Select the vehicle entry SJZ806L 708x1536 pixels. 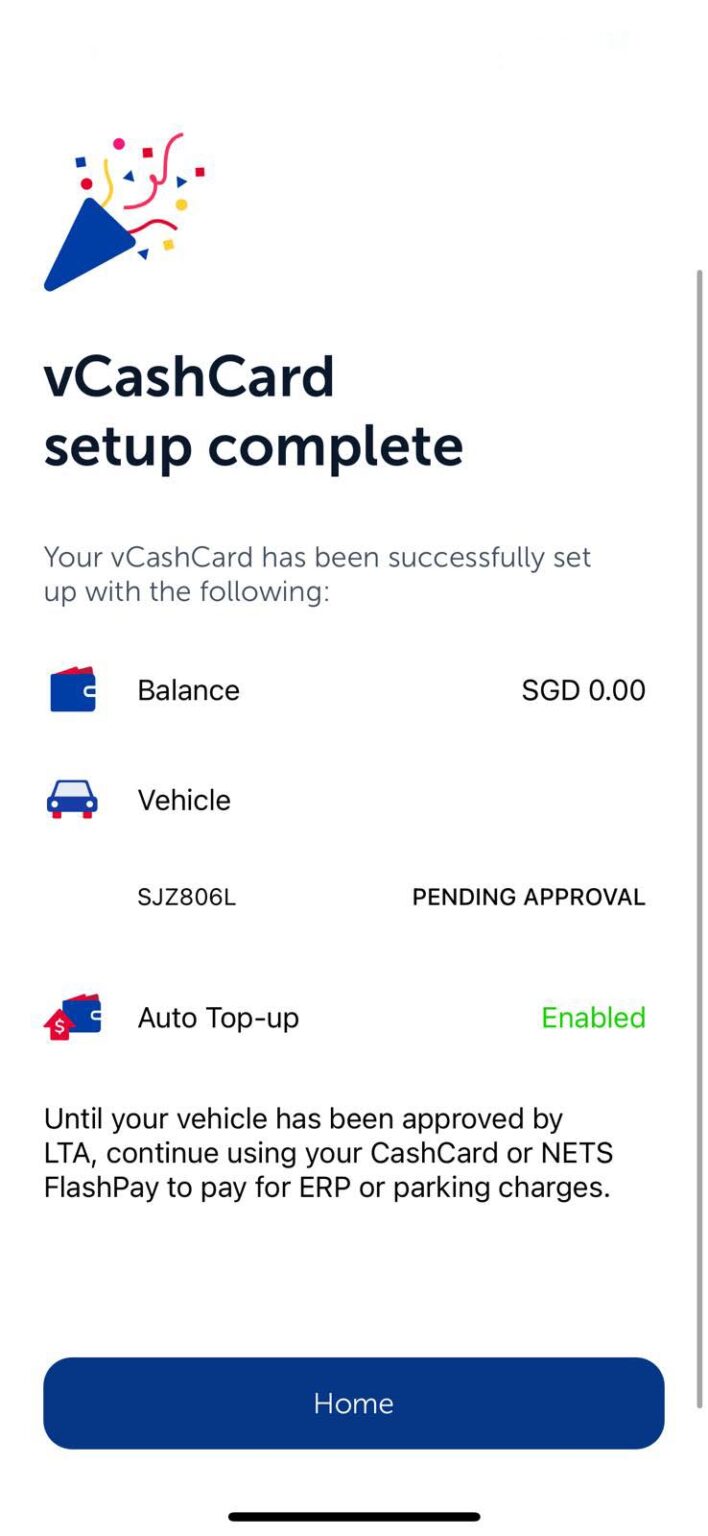click(186, 897)
